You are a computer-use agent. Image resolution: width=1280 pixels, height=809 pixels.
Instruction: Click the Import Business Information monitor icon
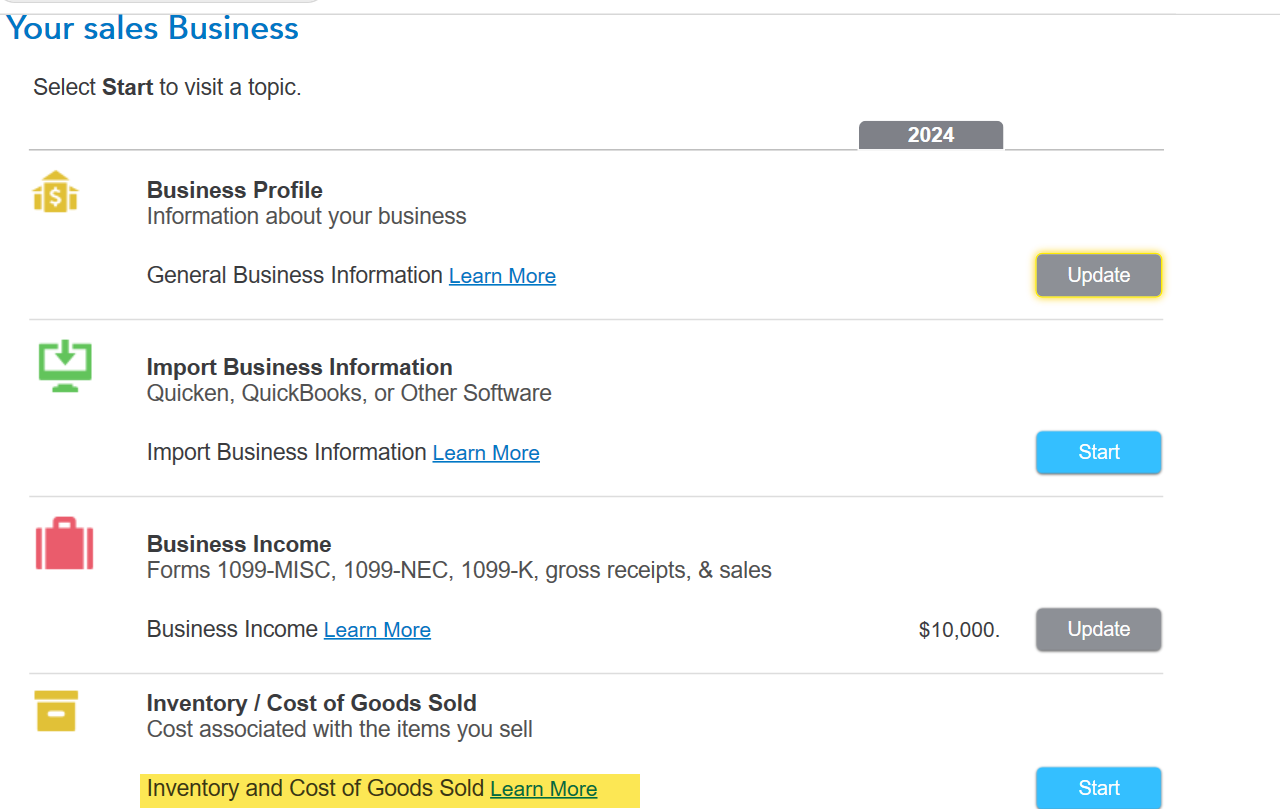65,367
